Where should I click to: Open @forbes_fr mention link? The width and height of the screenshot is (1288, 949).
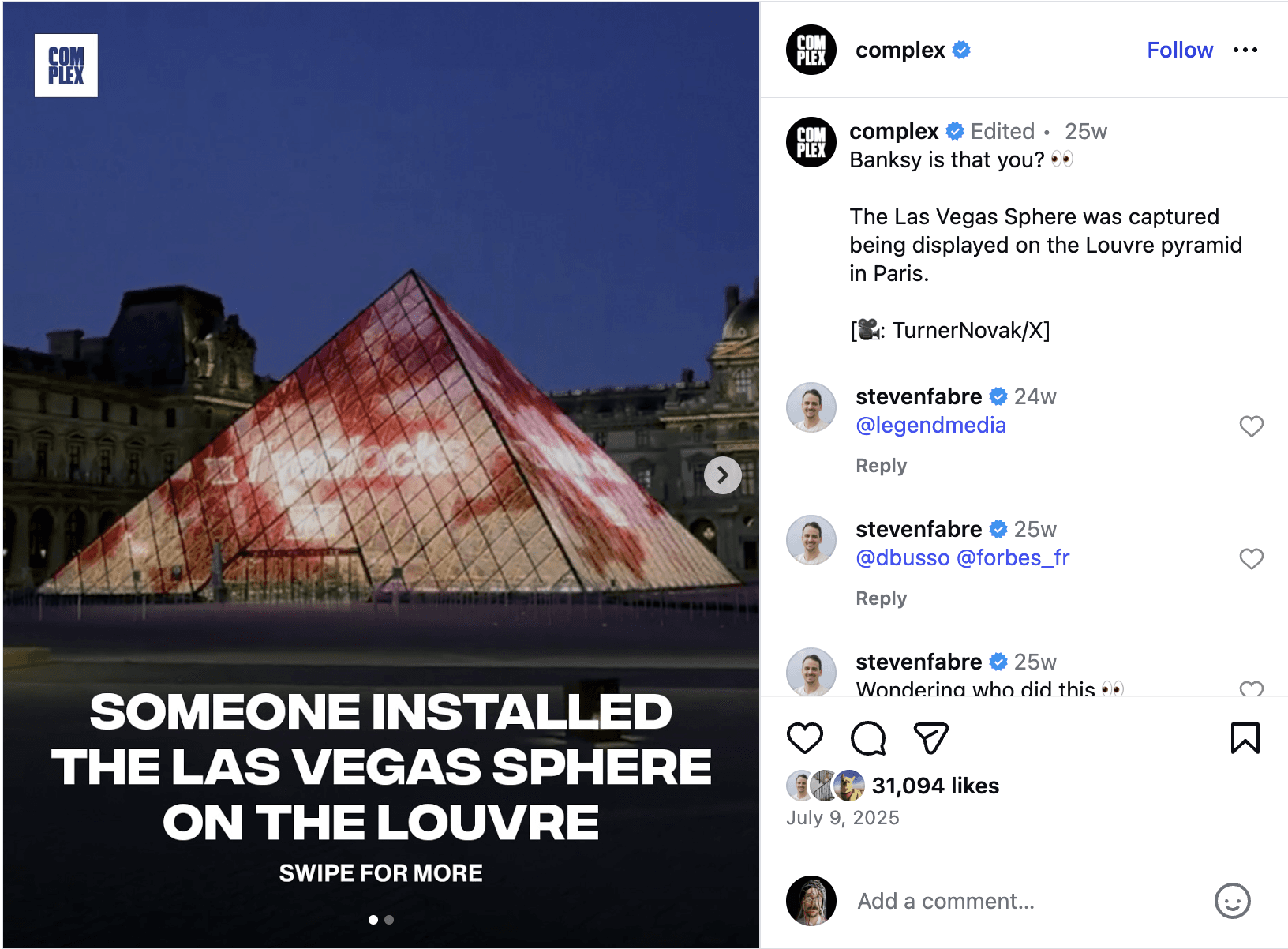tap(1013, 558)
